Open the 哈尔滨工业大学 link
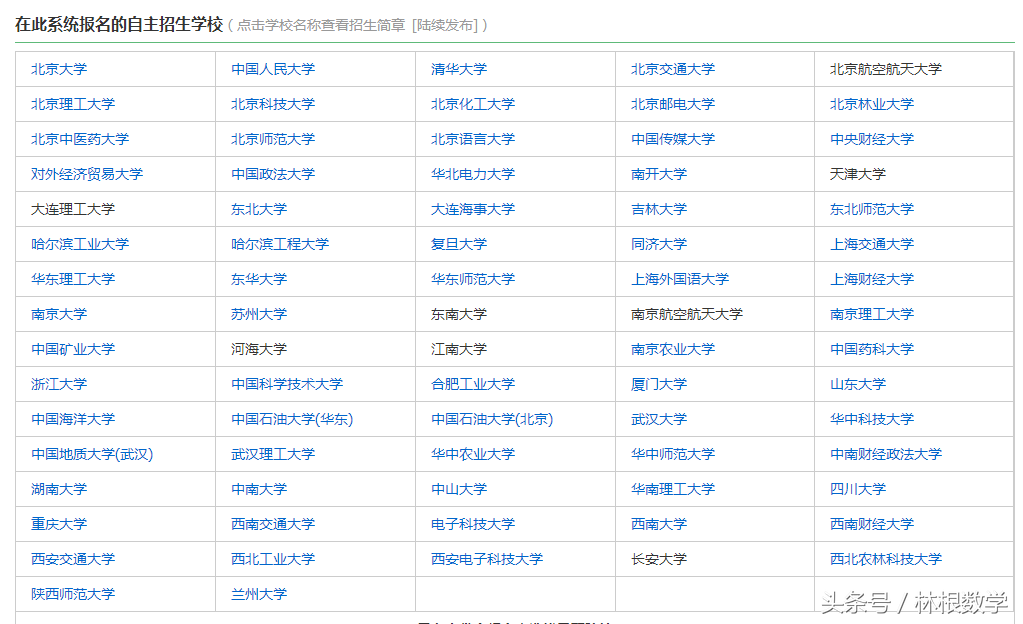The height and width of the screenshot is (624, 1023). [80, 245]
